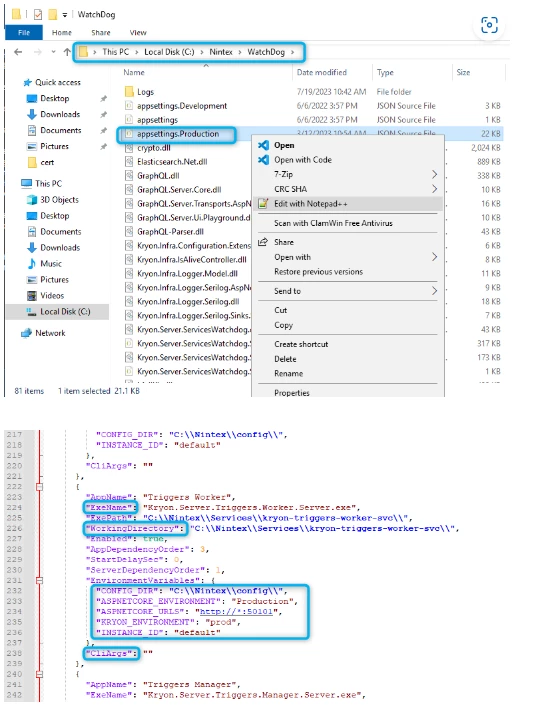Switch to the Share ribbon tab
551x716 pixels.
[100, 32]
